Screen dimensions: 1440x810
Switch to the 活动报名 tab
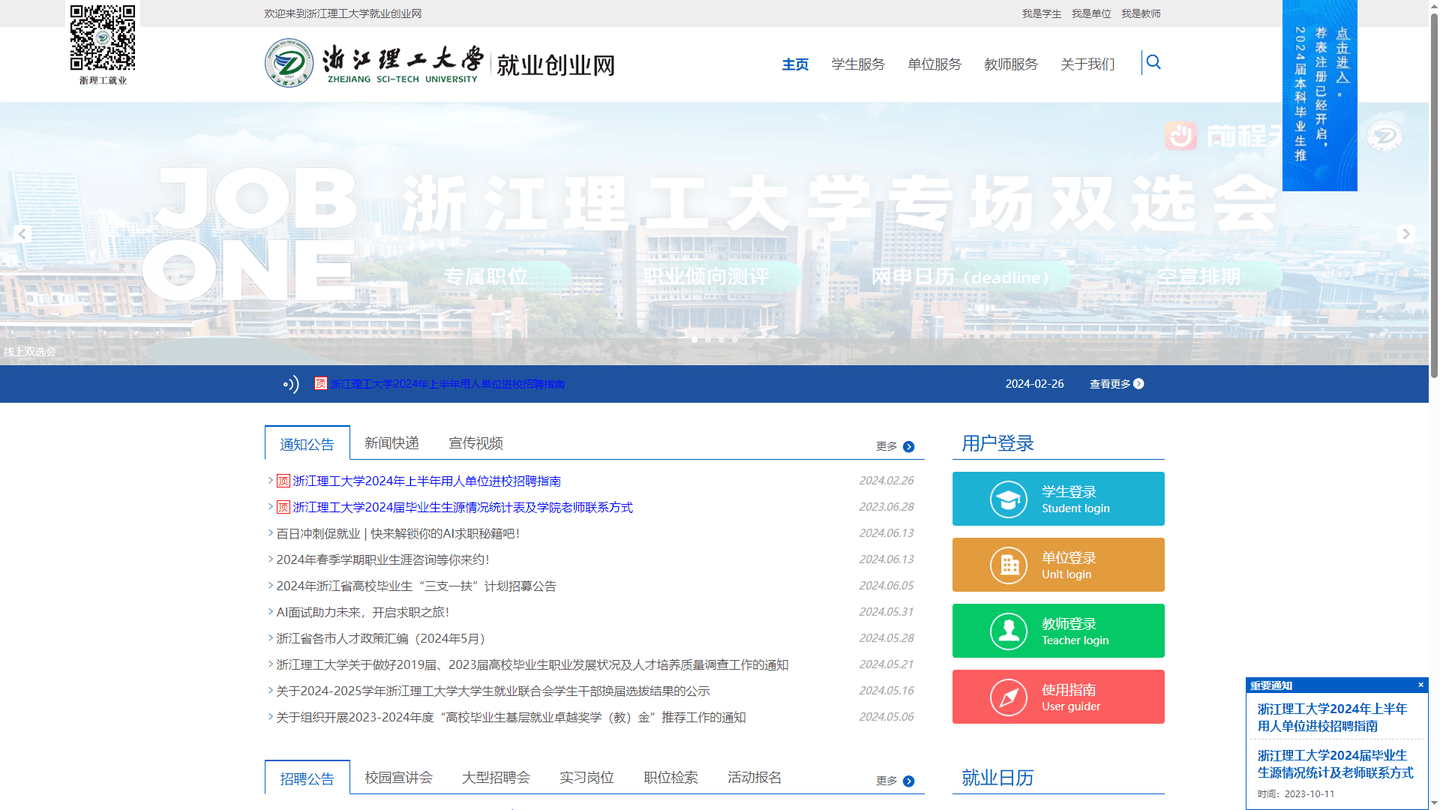[755, 777]
